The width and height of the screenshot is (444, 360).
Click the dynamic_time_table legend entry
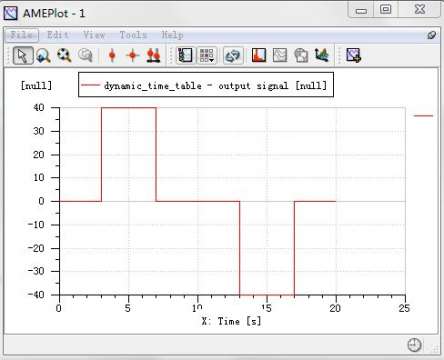click(x=206, y=85)
